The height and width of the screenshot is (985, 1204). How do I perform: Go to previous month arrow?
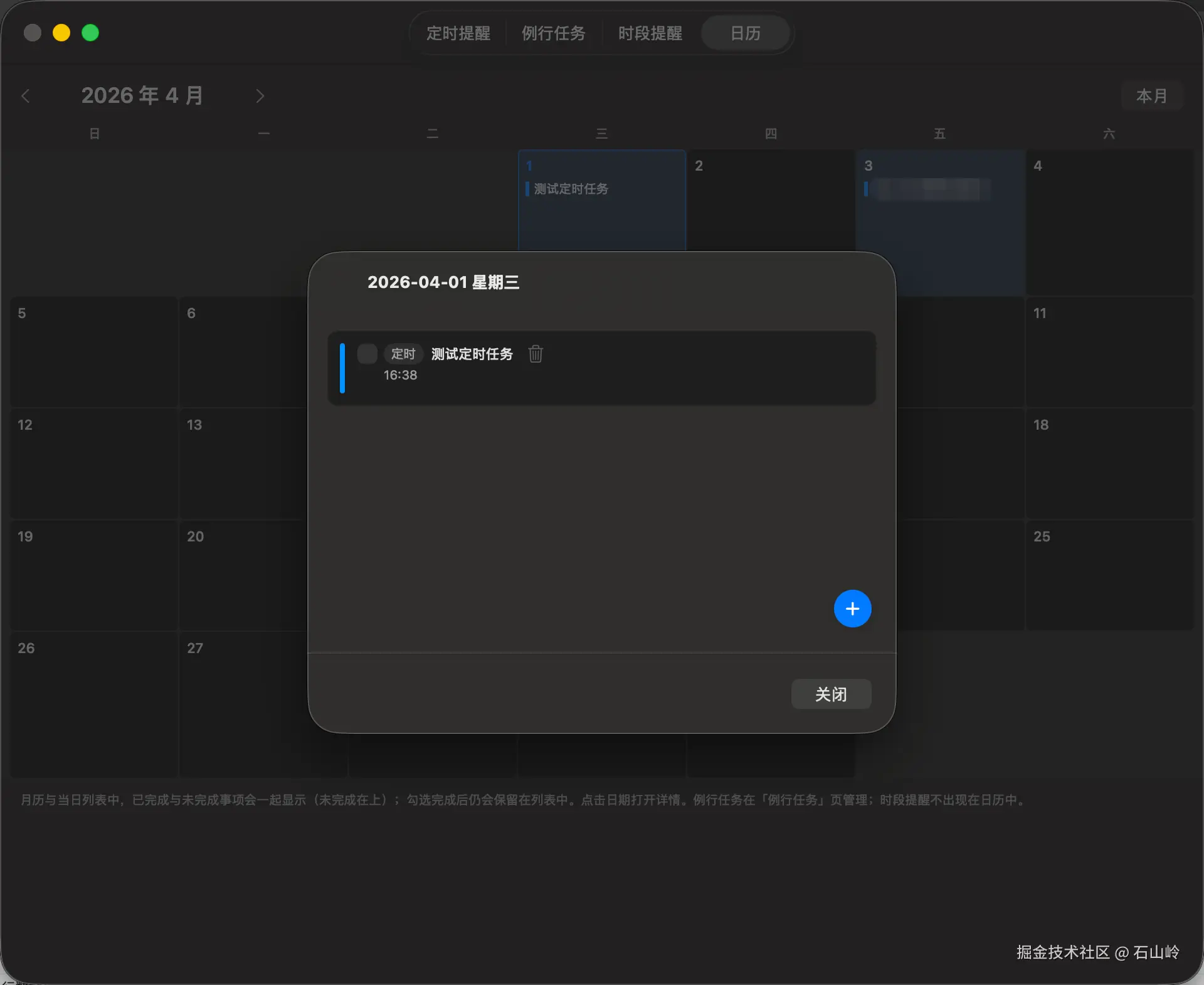coord(26,96)
